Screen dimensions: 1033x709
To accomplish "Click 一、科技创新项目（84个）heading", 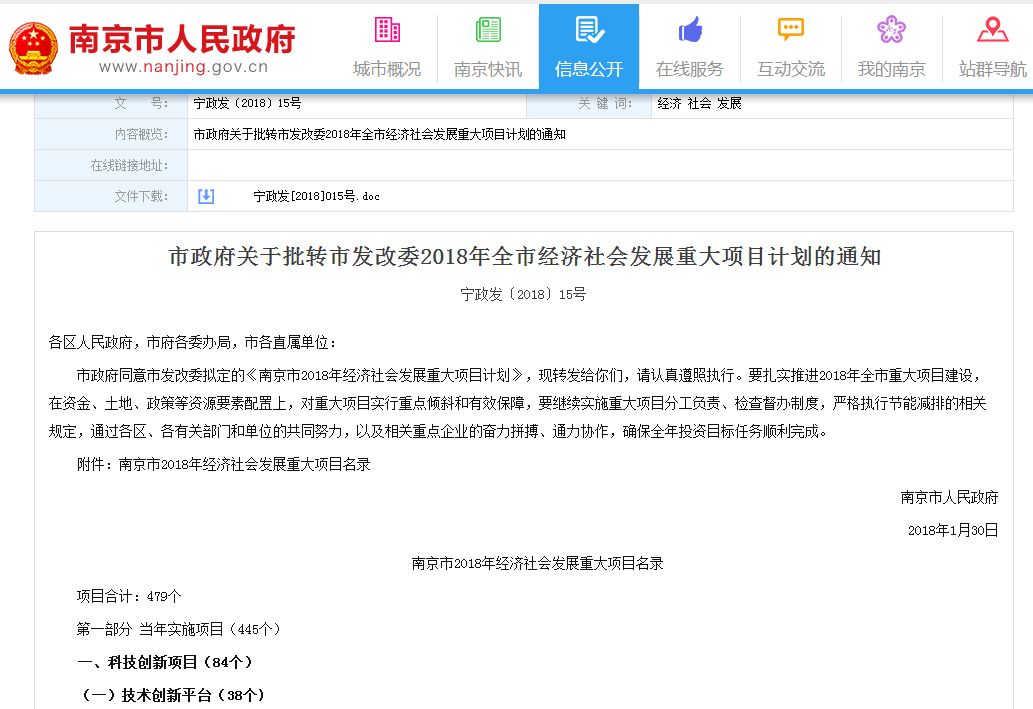I will click(164, 662).
